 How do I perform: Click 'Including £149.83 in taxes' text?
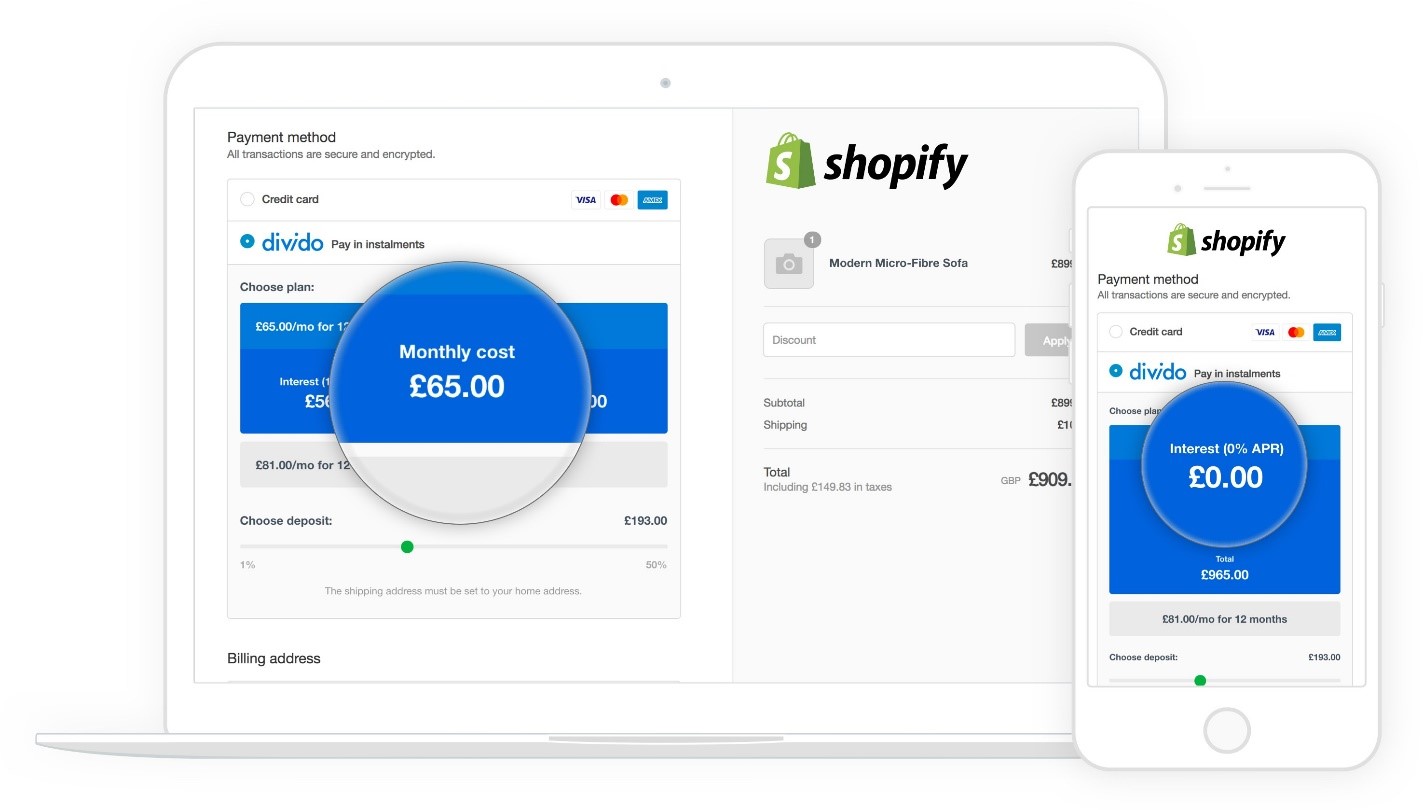tap(827, 487)
